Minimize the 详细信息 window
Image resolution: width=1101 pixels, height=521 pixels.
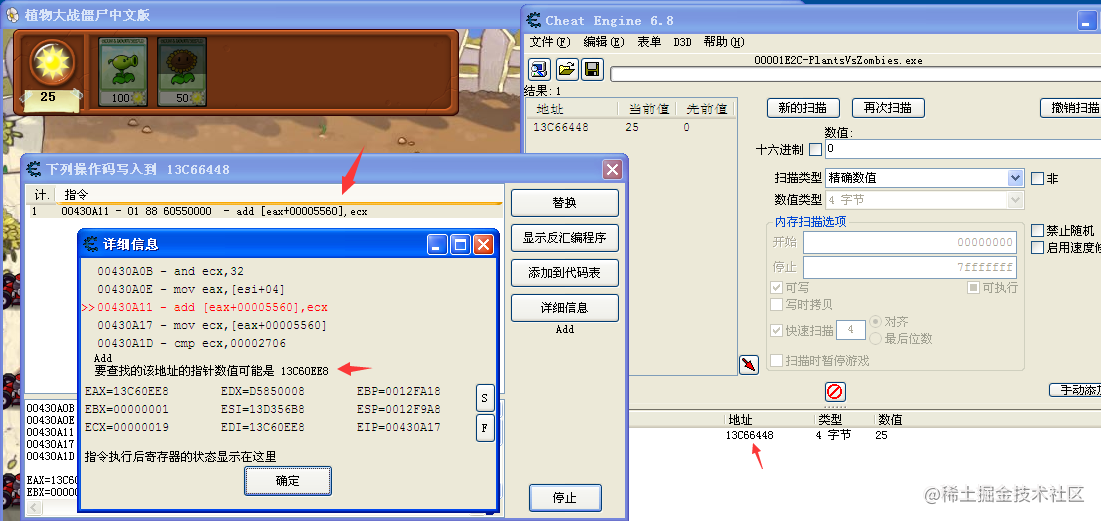(x=438, y=245)
